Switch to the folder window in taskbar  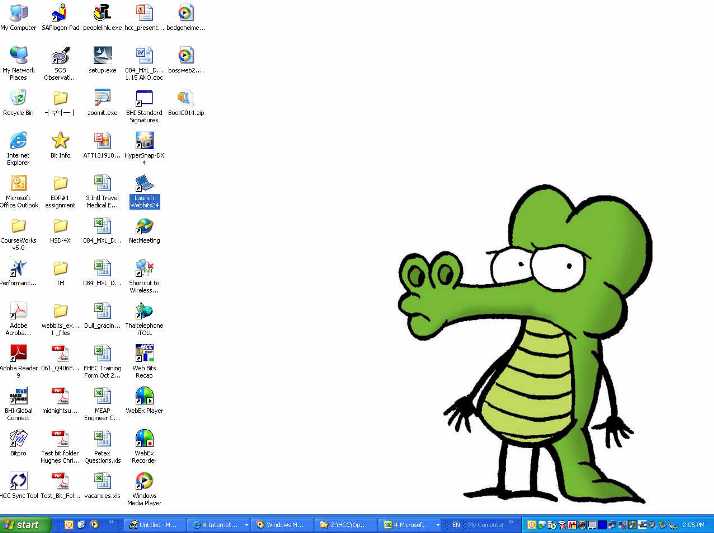(344, 525)
